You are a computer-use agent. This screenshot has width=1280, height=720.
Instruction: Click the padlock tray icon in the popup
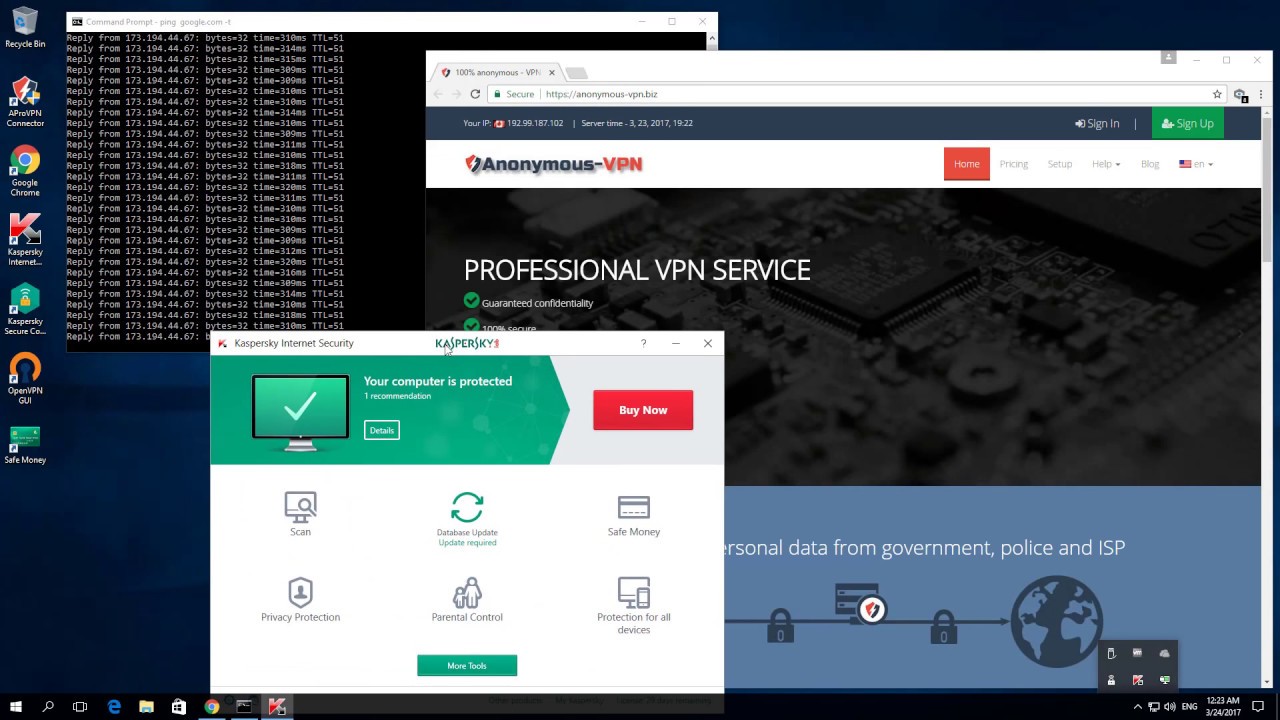[x=1110, y=680]
